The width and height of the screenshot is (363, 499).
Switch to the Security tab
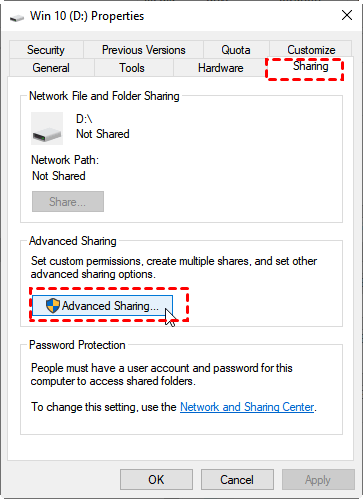[x=46, y=50]
